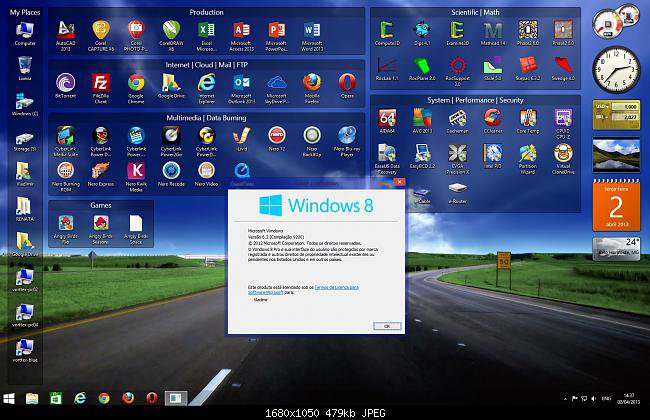Screen dimensions: 650x420
Task: Click the orange calendar gadget
Action: (x=616, y=205)
